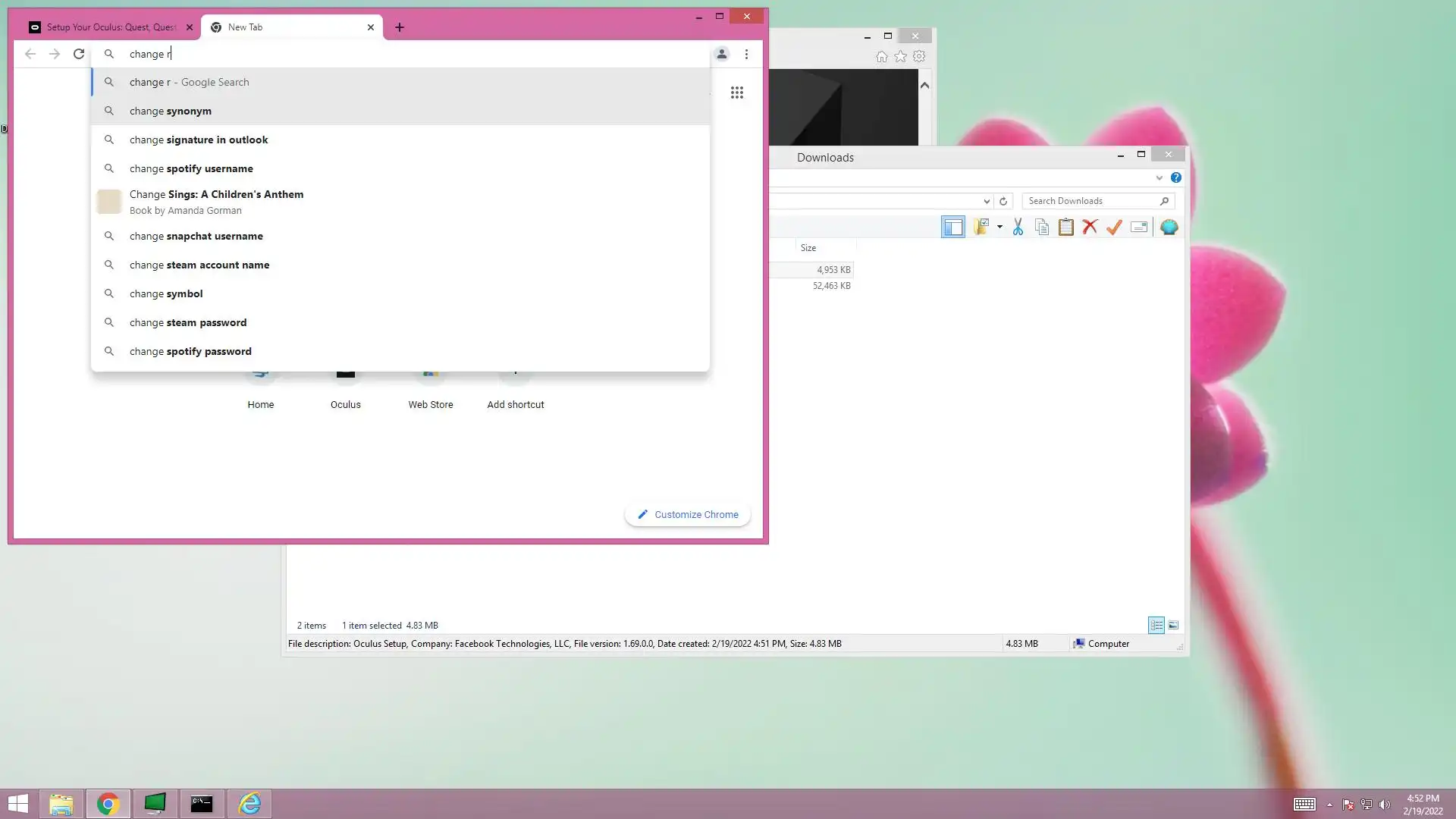The image size is (1456, 819).
Task: Open Internet Explorer from the taskbar
Action: tap(249, 803)
